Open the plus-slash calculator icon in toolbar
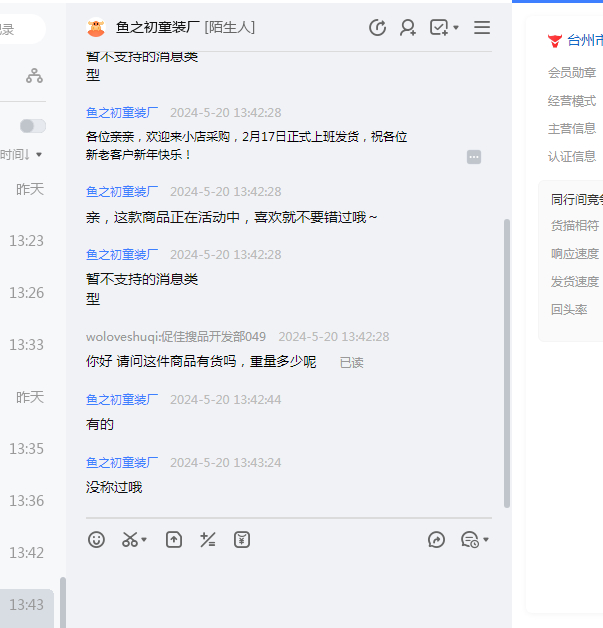The width and height of the screenshot is (603, 628). coord(208,540)
